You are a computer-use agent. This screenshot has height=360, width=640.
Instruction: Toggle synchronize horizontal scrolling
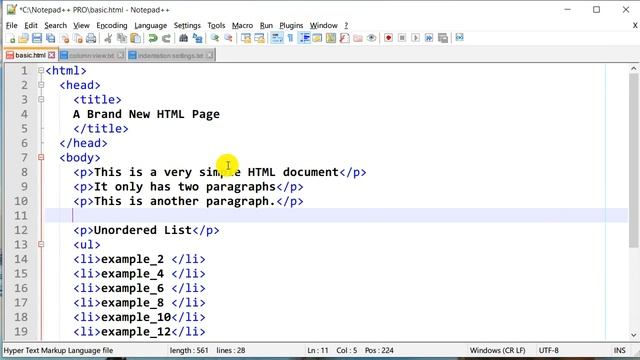pos(260,38)
